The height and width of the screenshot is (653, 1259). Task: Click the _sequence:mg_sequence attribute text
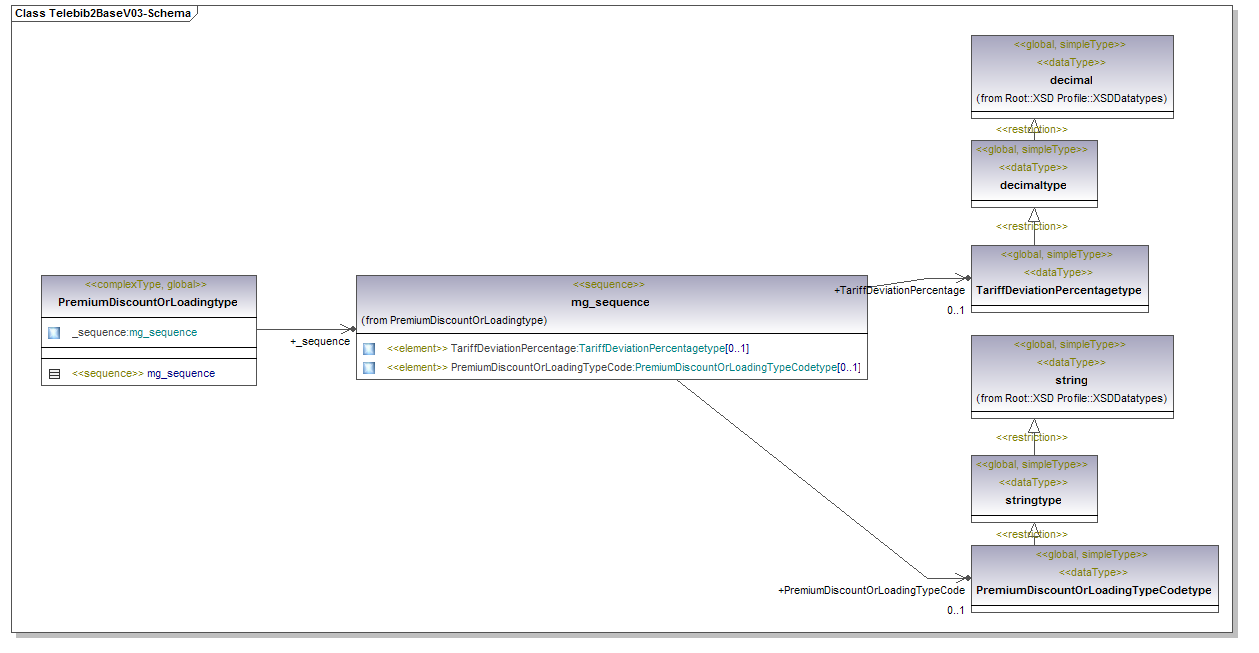point(134,332)
